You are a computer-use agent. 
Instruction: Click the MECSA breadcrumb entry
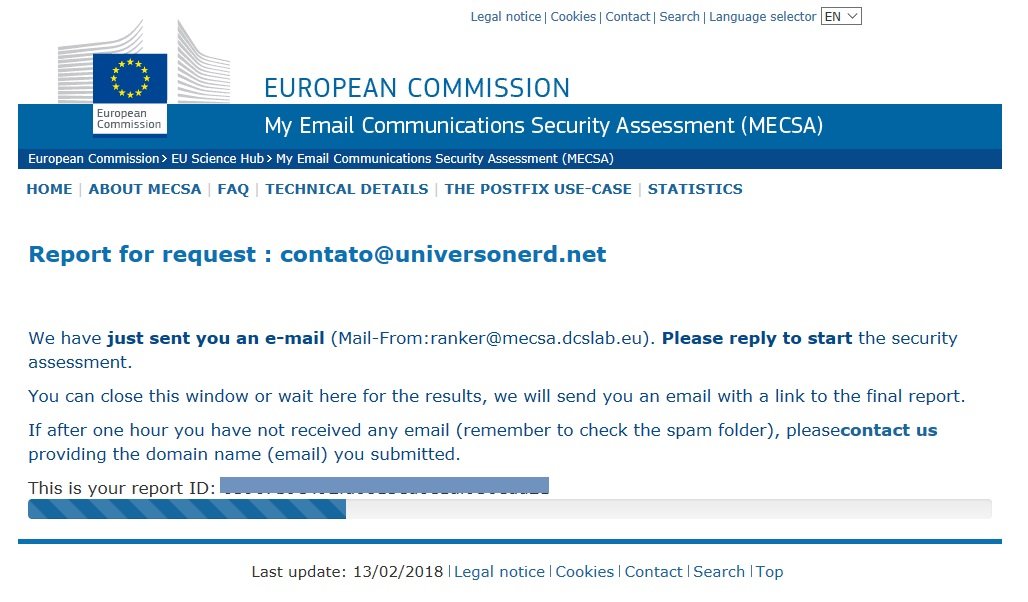tap(445, 159)
